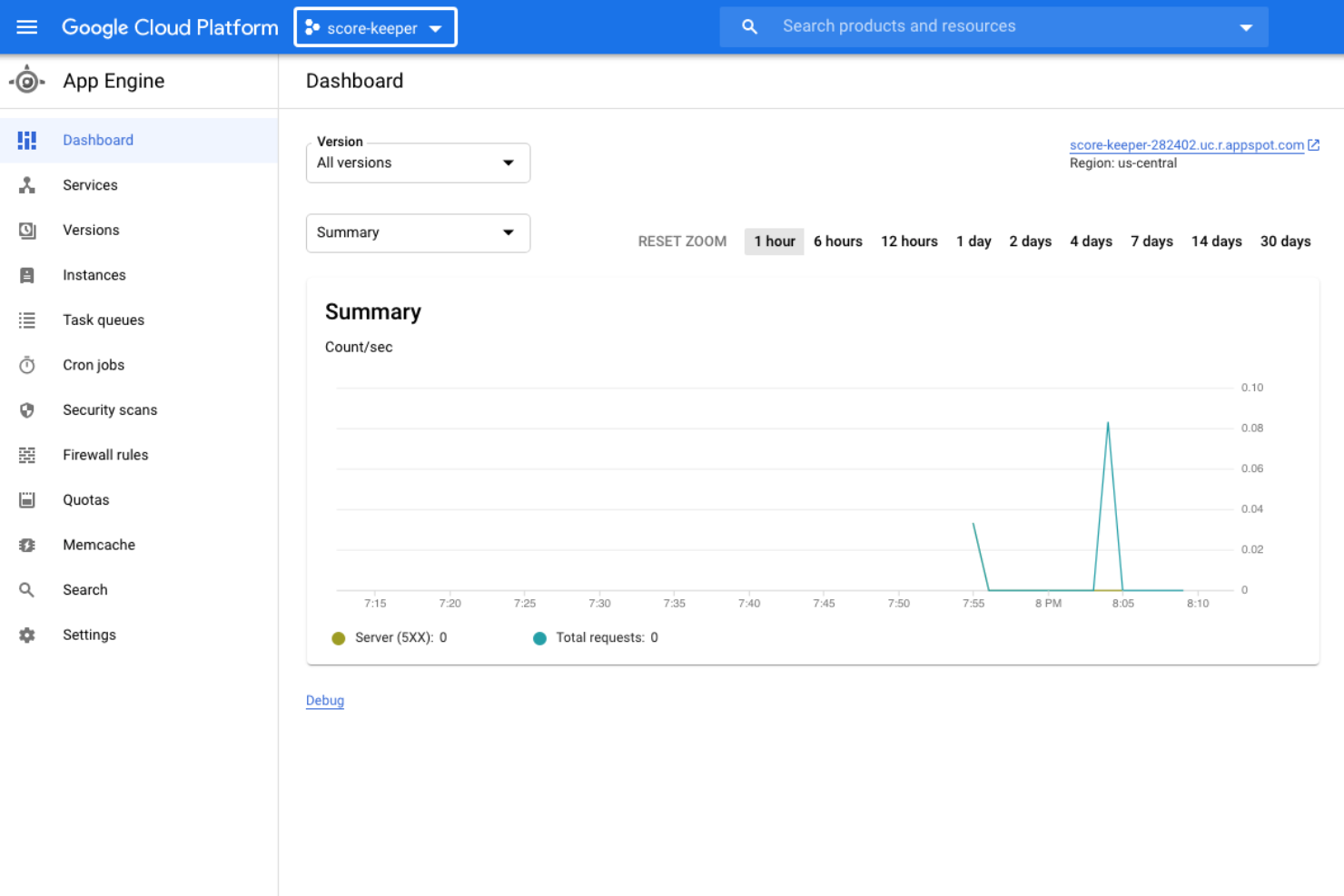This screenshot has width=1344, height=896.
Task: Open the App Engine Dashboard icon
Action: click(x=27, y=140)
